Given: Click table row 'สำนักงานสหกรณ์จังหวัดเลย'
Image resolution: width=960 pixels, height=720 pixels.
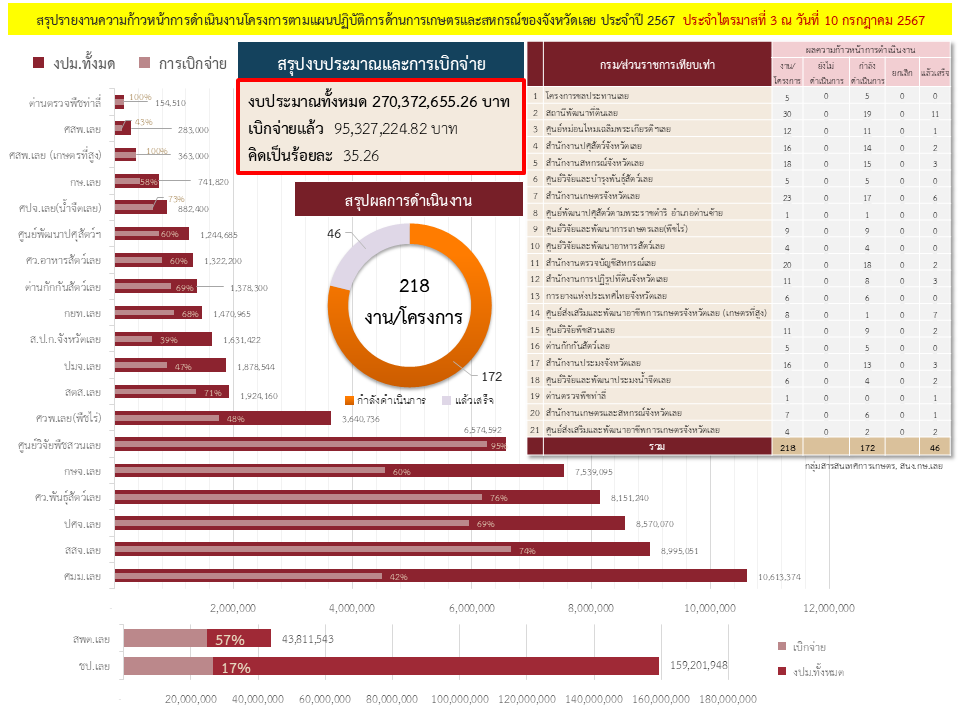Looking at the screenshot, I should pyautogui.click(x=739, y=163).
